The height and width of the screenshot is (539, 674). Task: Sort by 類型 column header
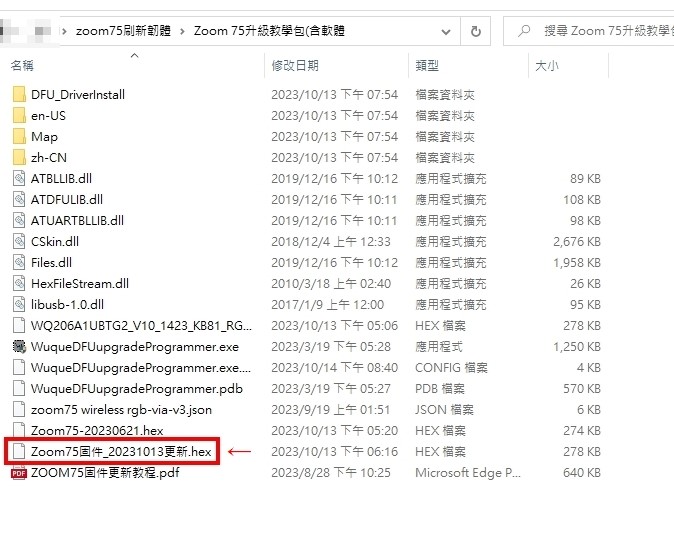coord(427,66)
